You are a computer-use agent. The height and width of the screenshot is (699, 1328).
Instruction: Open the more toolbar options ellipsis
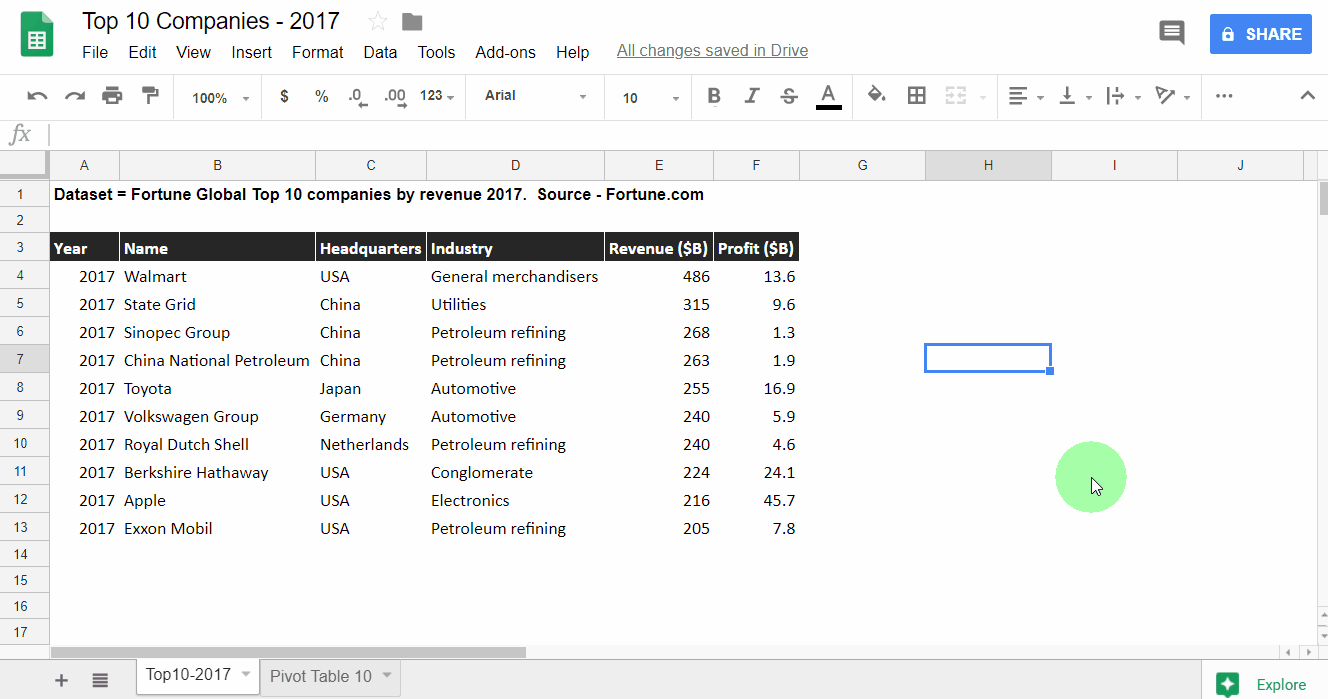tap(1224, 96)
